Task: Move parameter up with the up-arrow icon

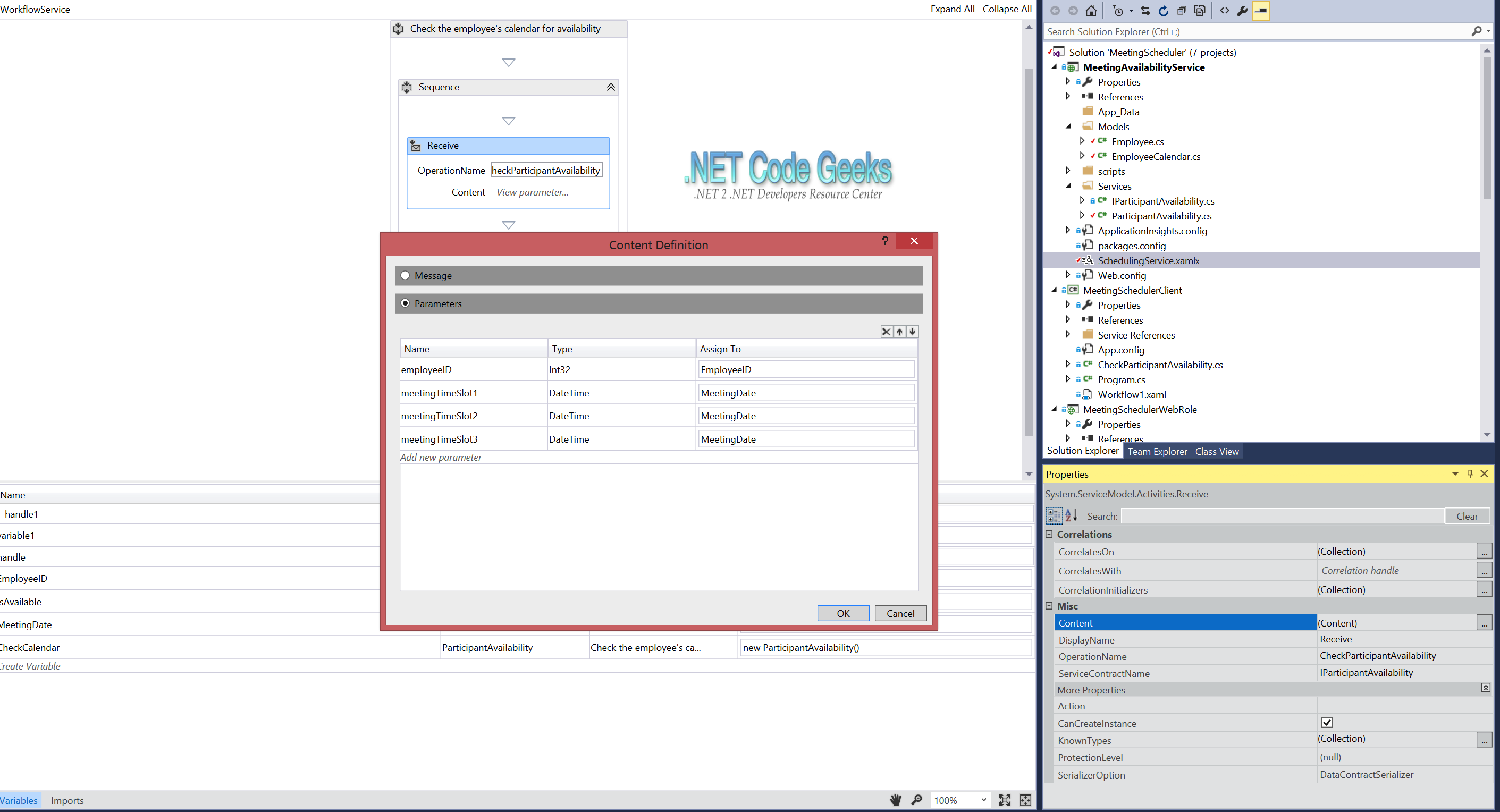Action: tap(899, 331)
